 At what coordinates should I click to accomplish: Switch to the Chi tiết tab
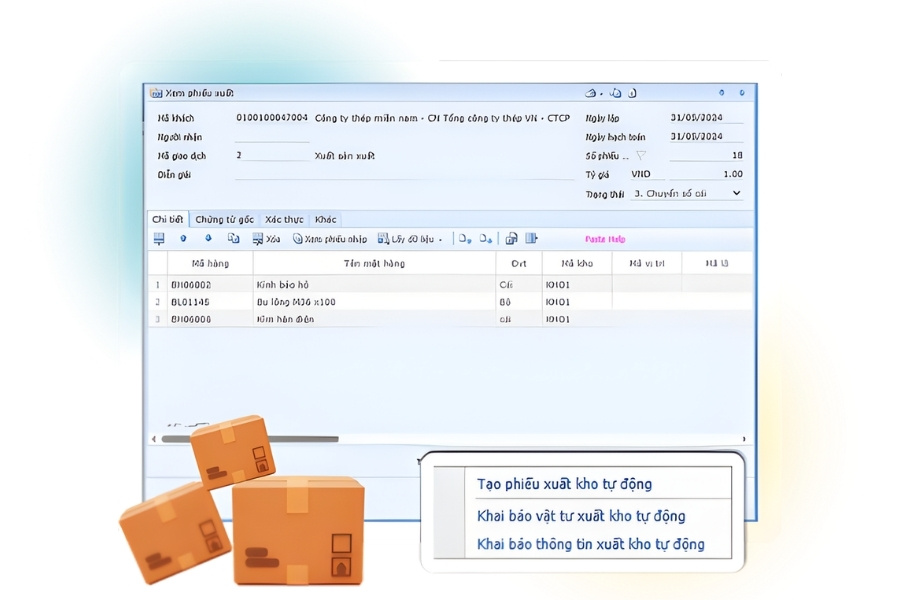click(167, 219)
